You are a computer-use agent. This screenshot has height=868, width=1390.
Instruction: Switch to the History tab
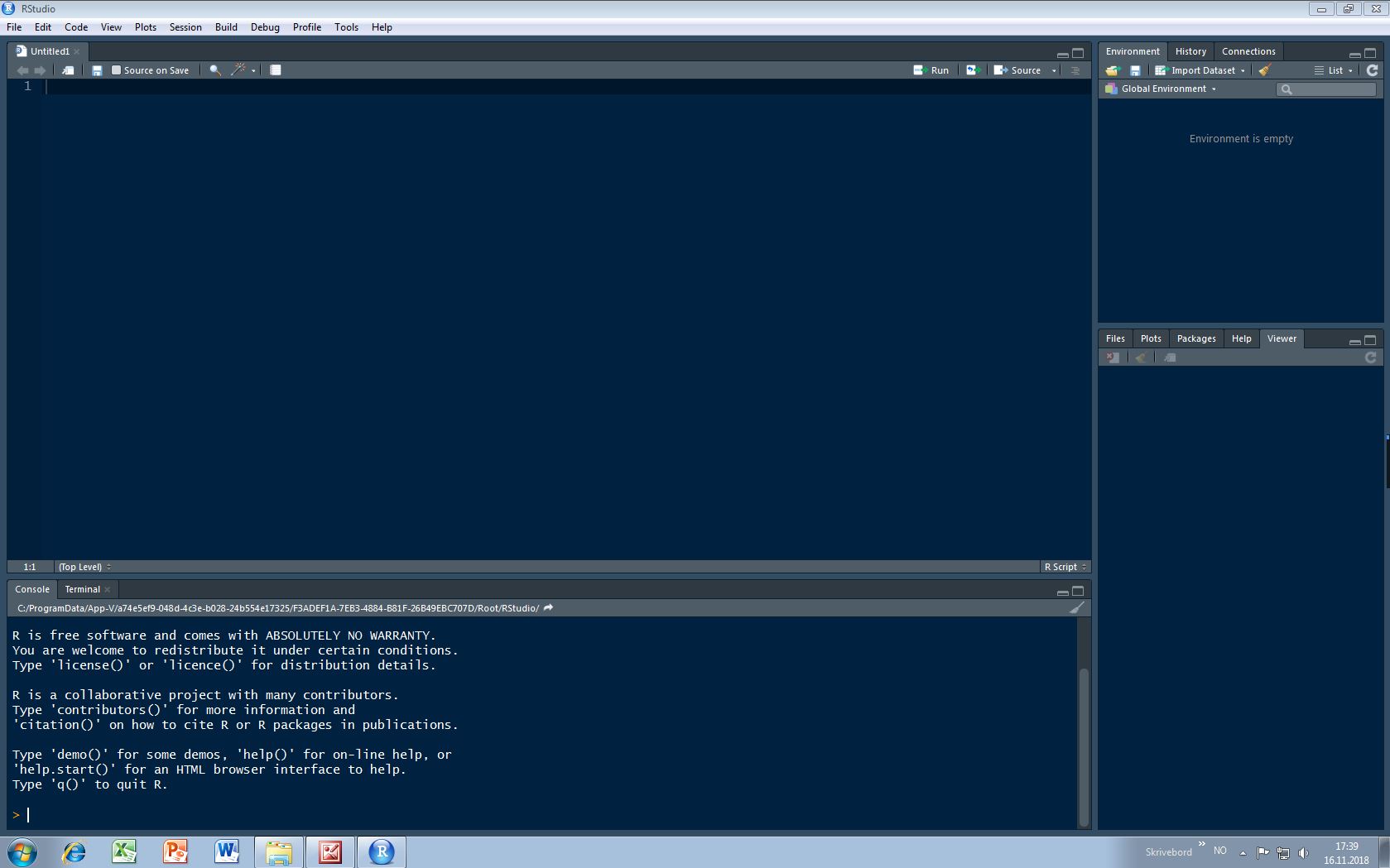coord(1190,51)
